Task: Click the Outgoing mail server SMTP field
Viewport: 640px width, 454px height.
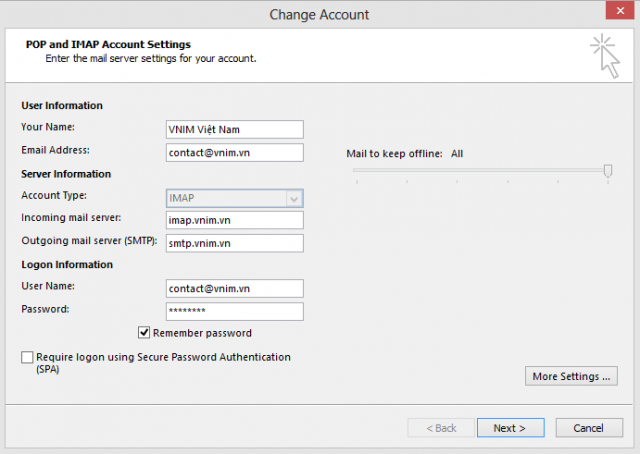Action: [x=235, y=243]
